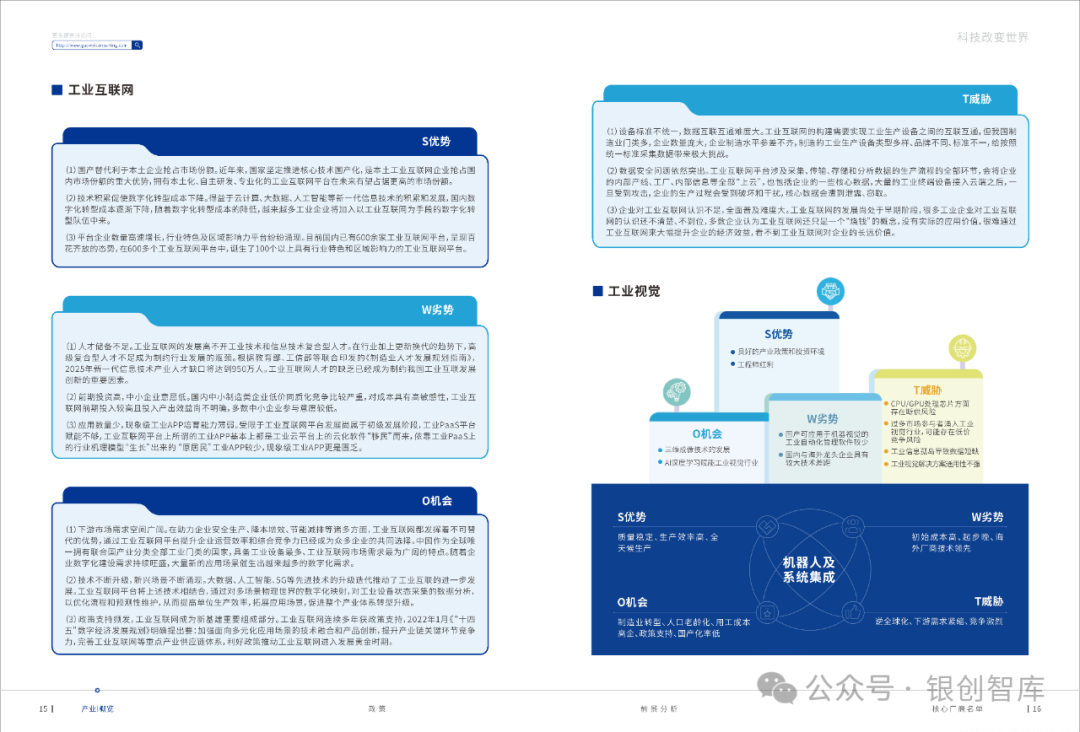Click the yellow helmet icon above the T威胁 card
The height and width of the screenshot is (732, 1080).
pyautogui.click(x=962, y=348)
